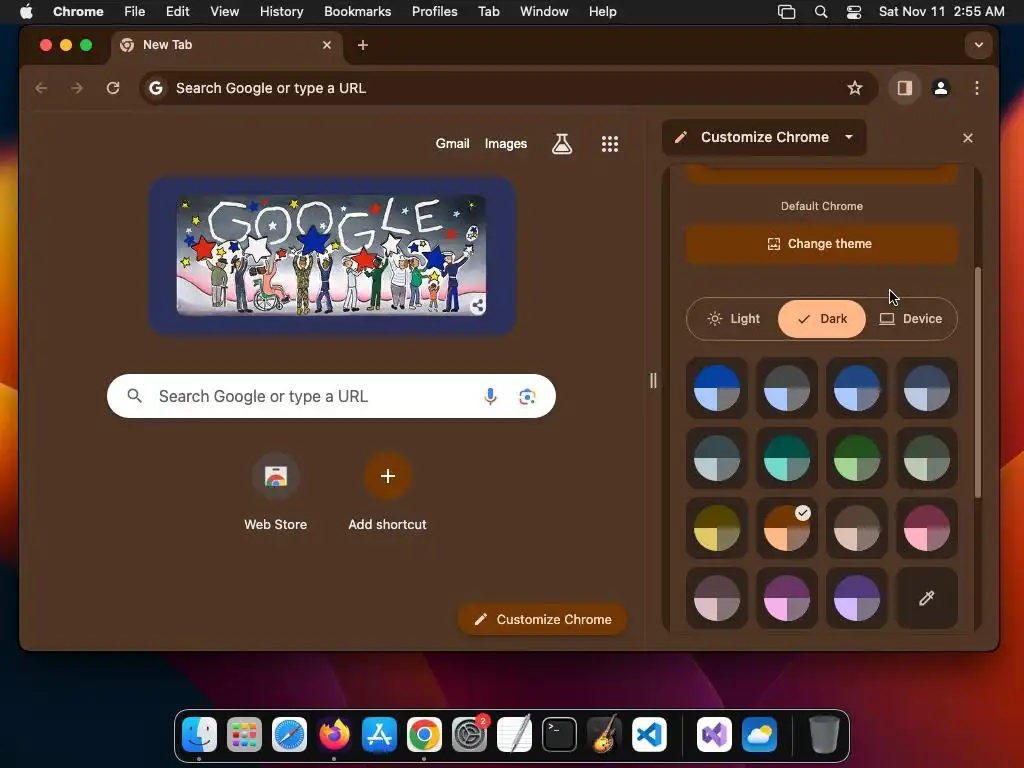Open the Google apps grid

pyautogui.click(x=609, y=144)
